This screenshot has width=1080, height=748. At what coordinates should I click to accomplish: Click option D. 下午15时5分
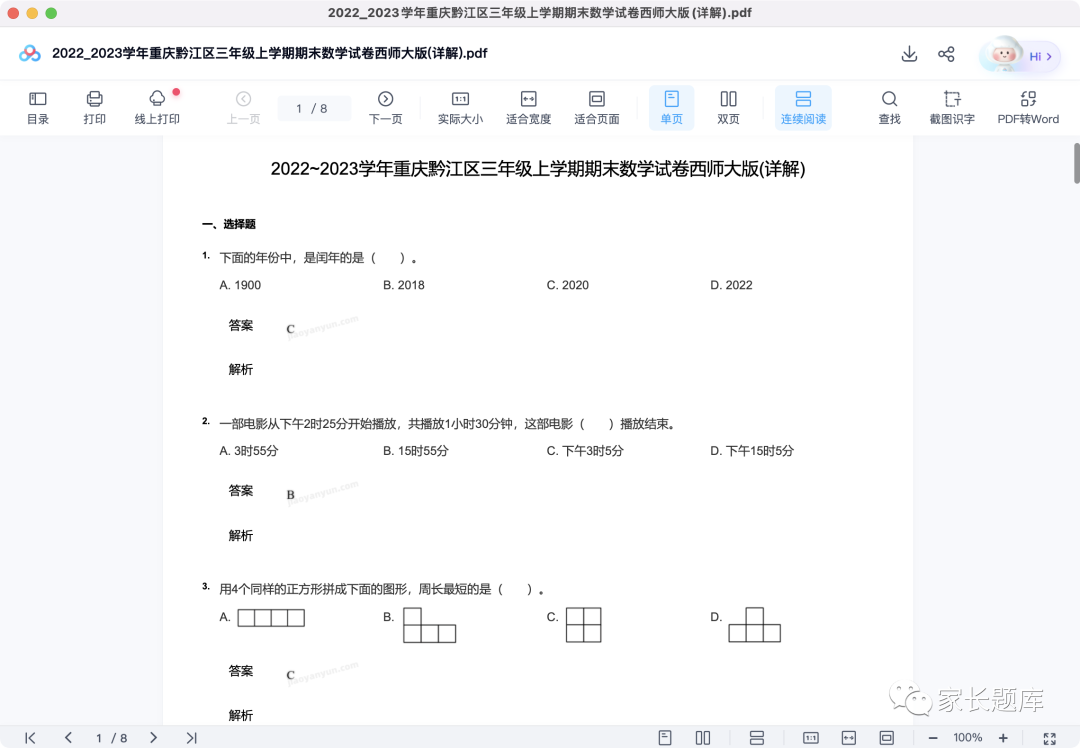tap(752, 451)
